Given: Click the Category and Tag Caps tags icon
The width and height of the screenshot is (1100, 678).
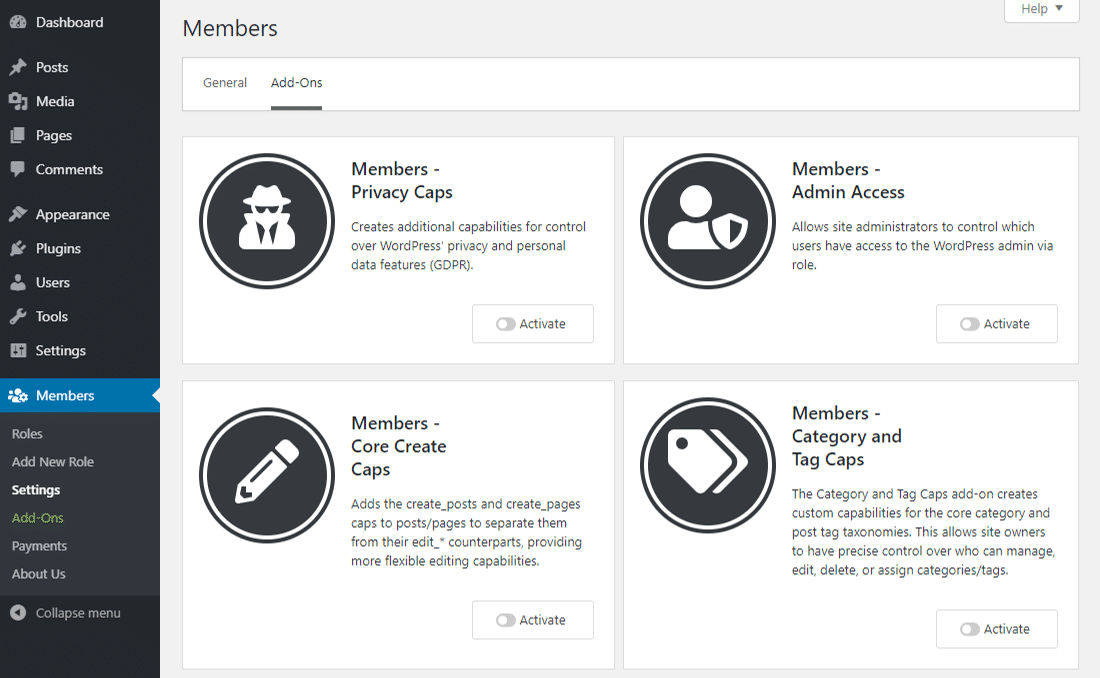Looking at the screenshot, I should [707, 464].
